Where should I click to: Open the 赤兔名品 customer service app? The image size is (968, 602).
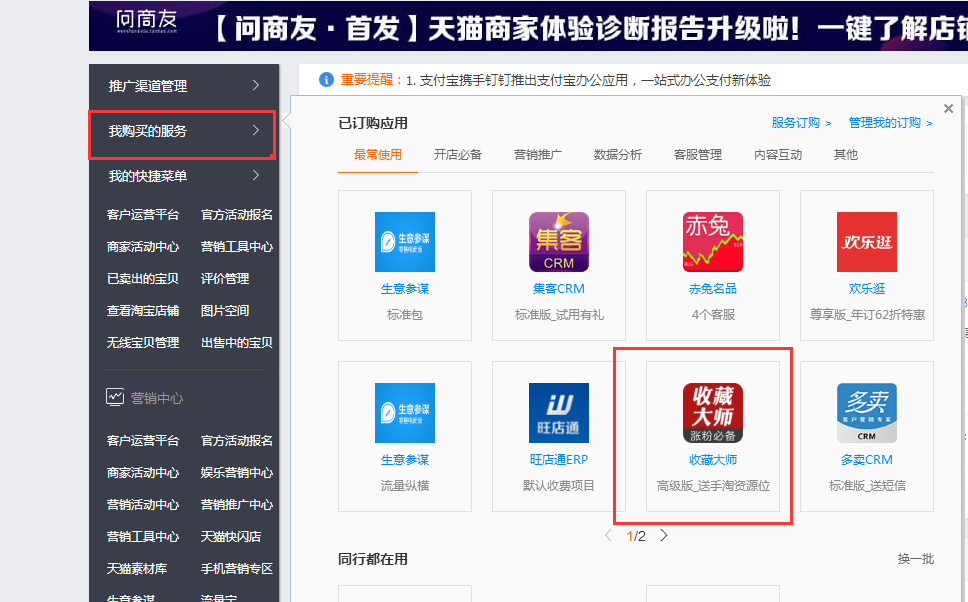pos(712,241)
